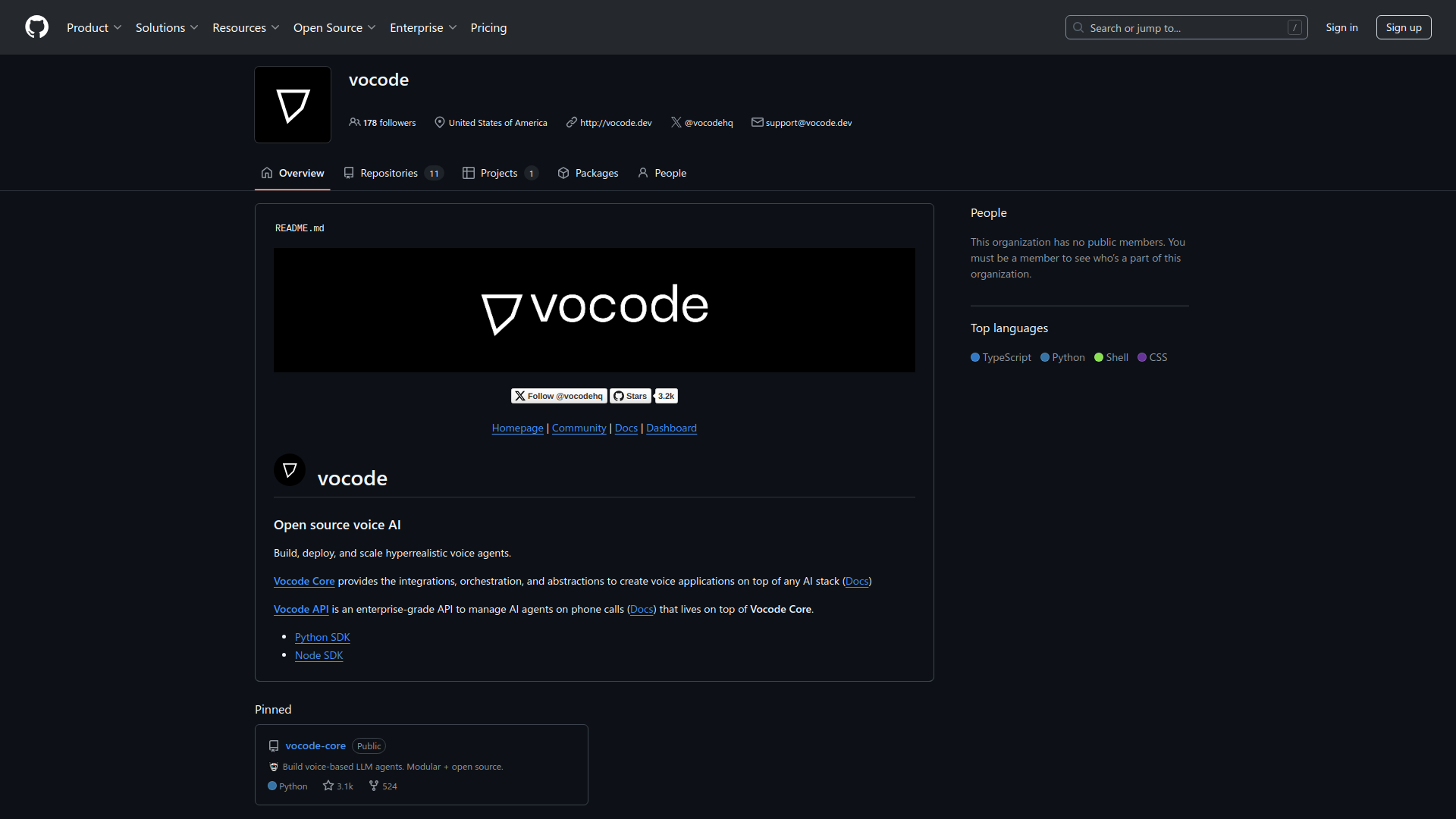Switch to the Overview tab

tap(293, 173)
